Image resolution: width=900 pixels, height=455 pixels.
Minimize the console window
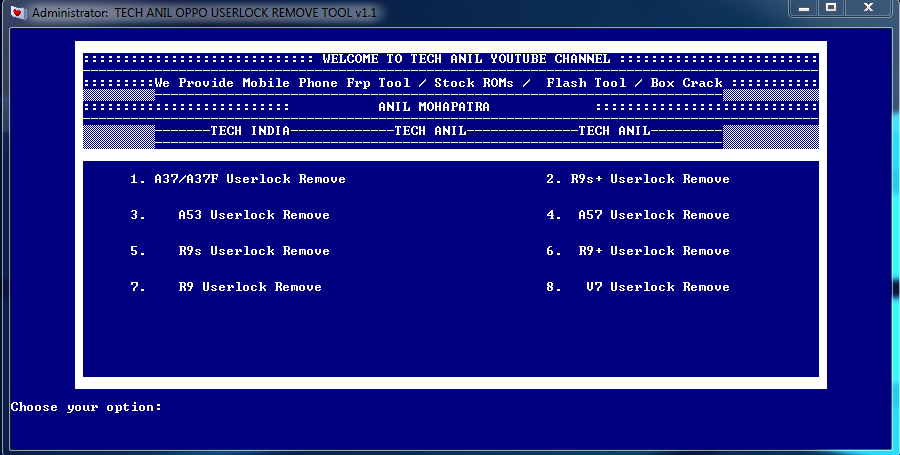click(804, 7)
